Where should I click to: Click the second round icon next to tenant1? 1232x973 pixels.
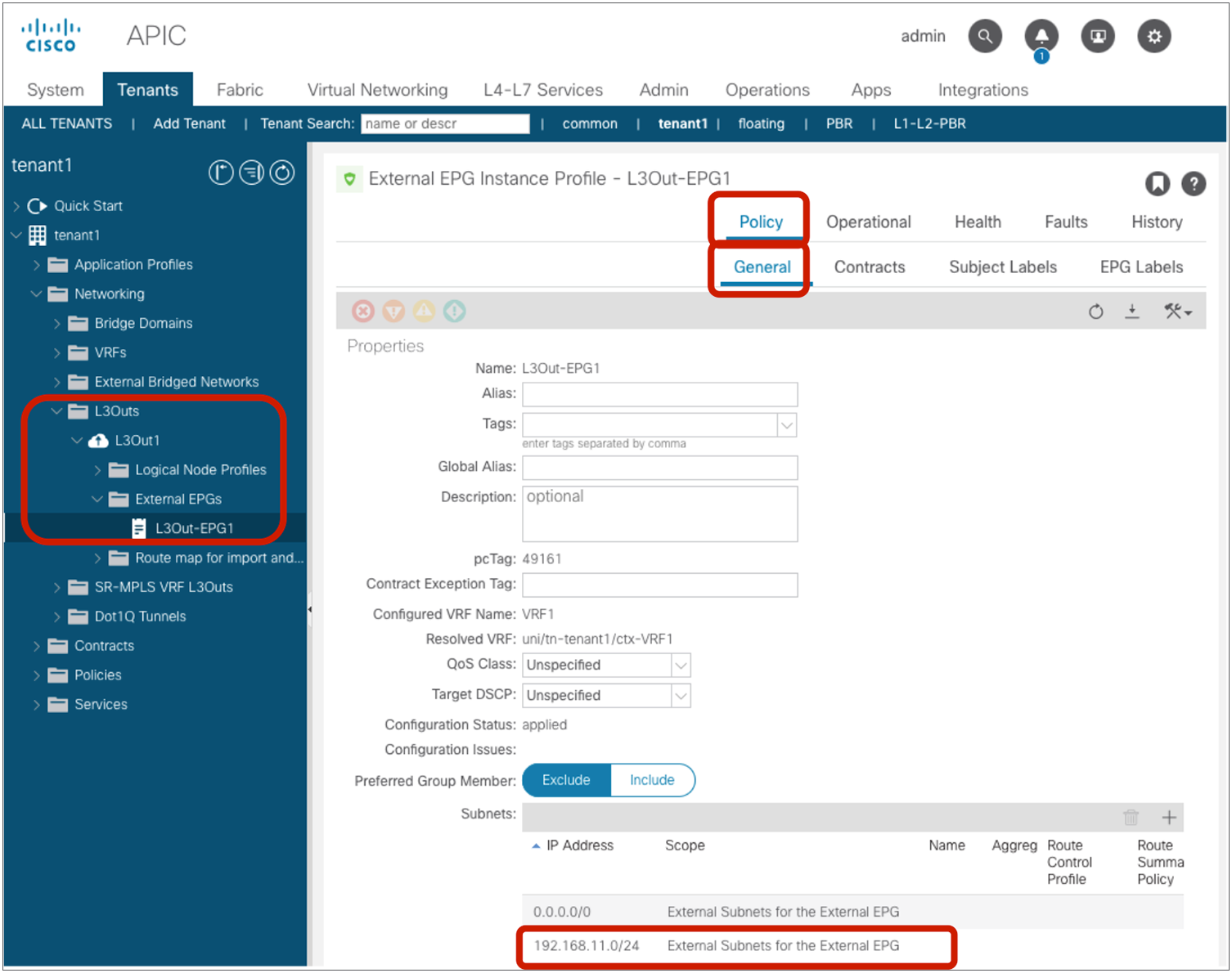click(x=252, y=173)
